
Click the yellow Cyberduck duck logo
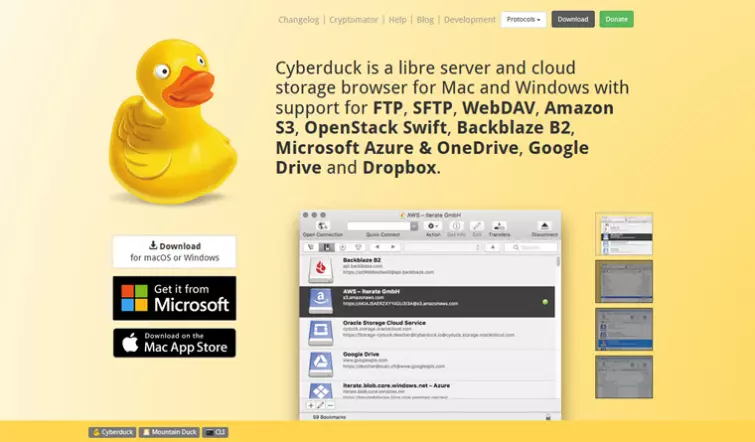[173, 122]
